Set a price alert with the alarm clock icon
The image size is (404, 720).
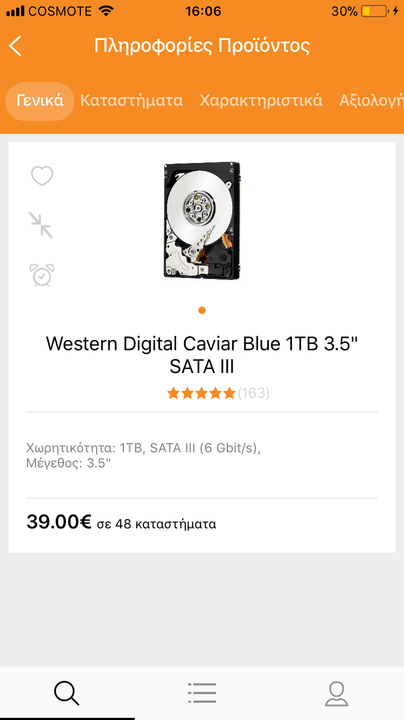[x=42, y=275]
